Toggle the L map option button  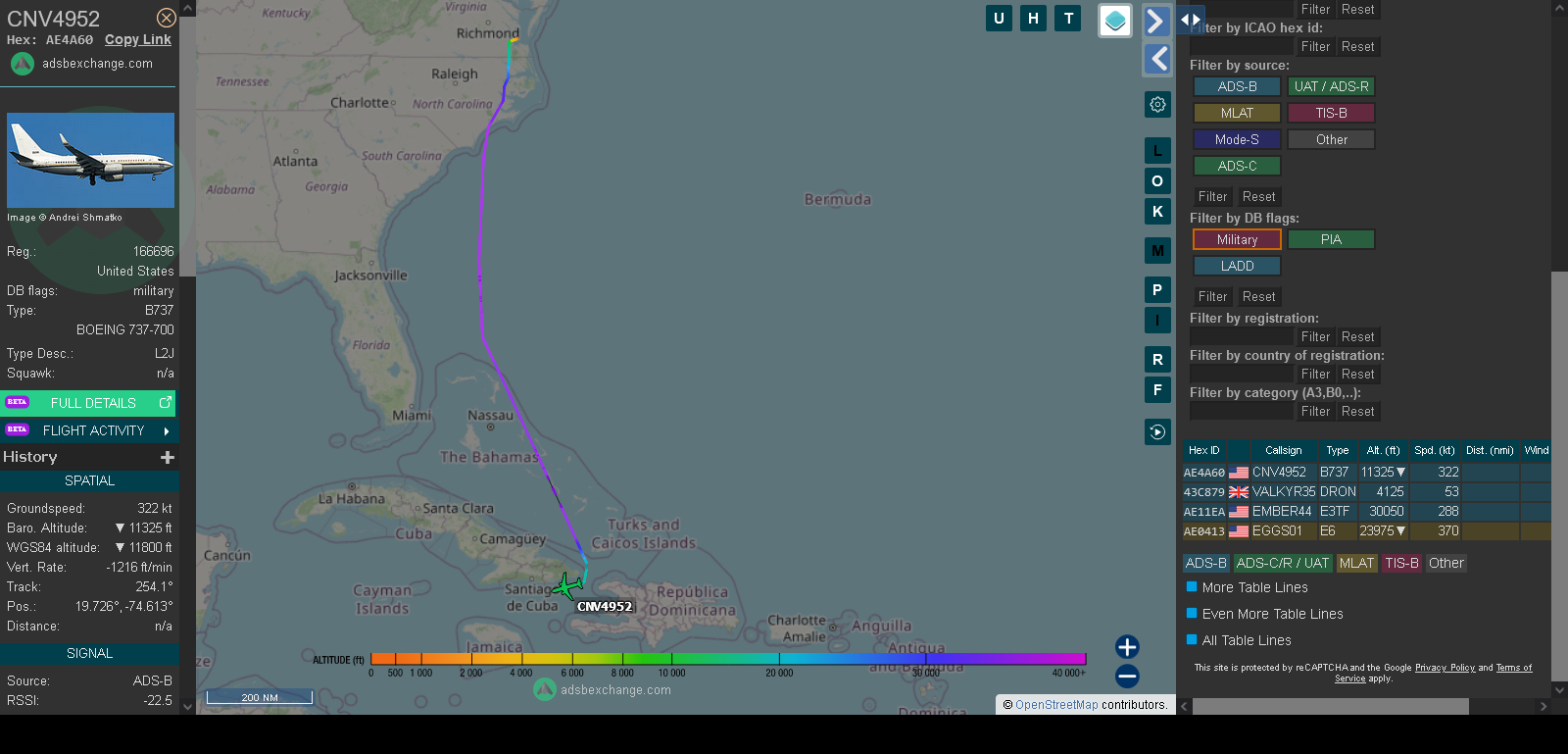coord(1157,151)
